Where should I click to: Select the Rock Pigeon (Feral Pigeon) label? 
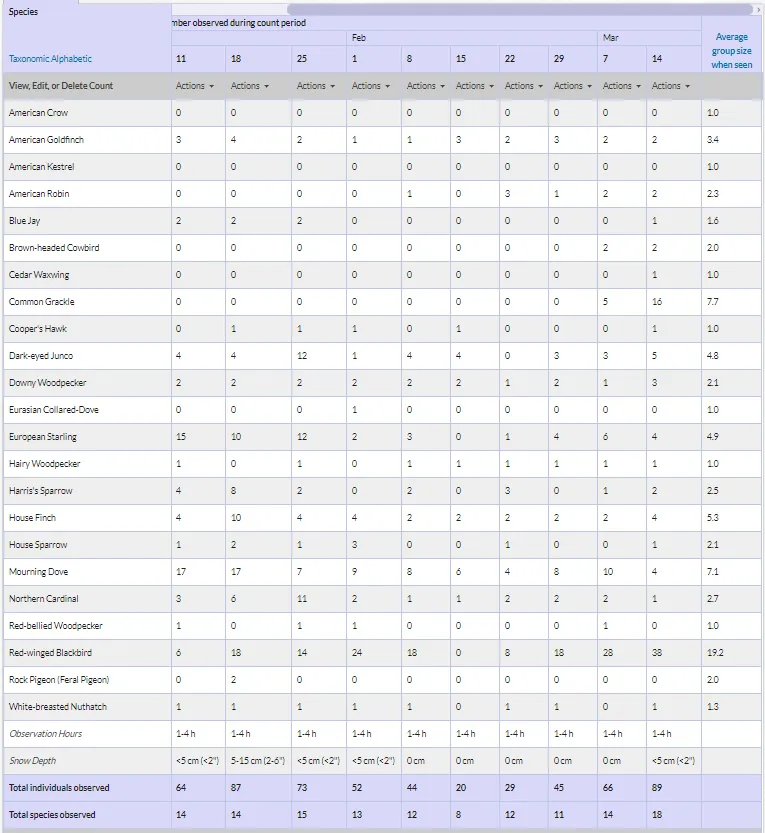click(x=59, y=680)
